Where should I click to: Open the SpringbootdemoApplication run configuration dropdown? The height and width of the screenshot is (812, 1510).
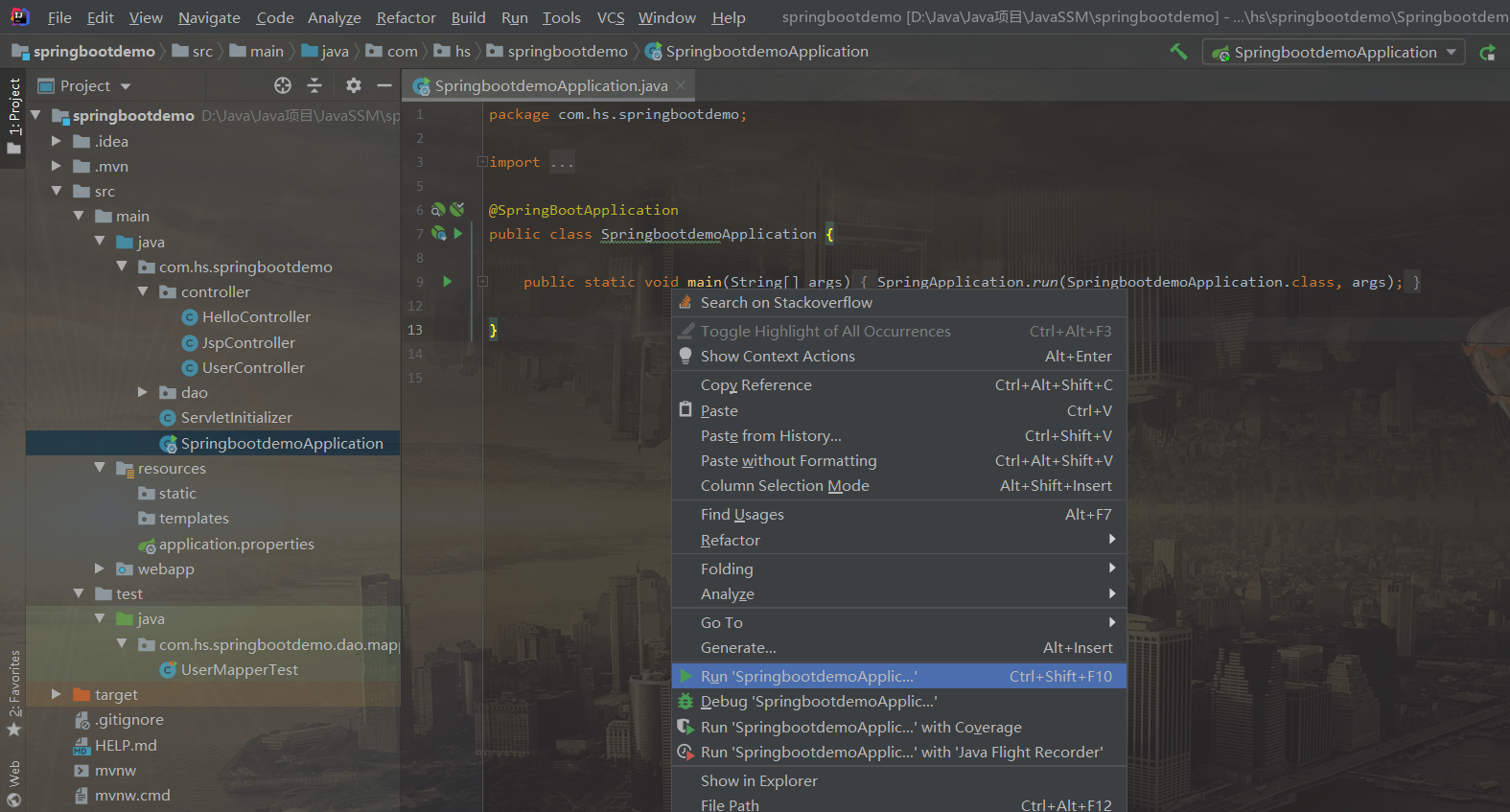[x=1334, y=52]
